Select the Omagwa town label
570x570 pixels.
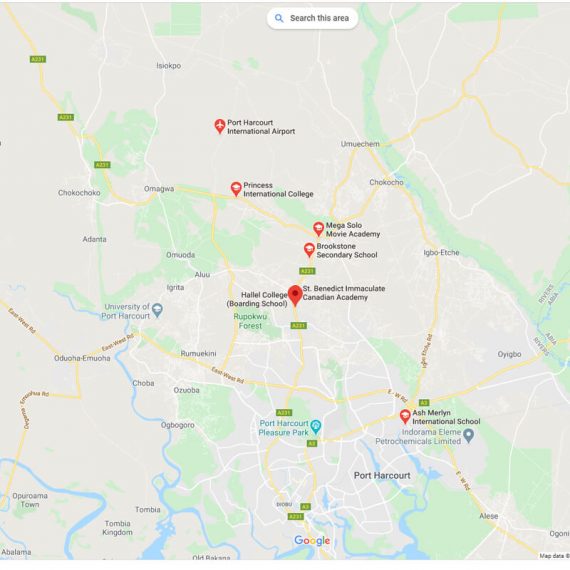point(159,189)
